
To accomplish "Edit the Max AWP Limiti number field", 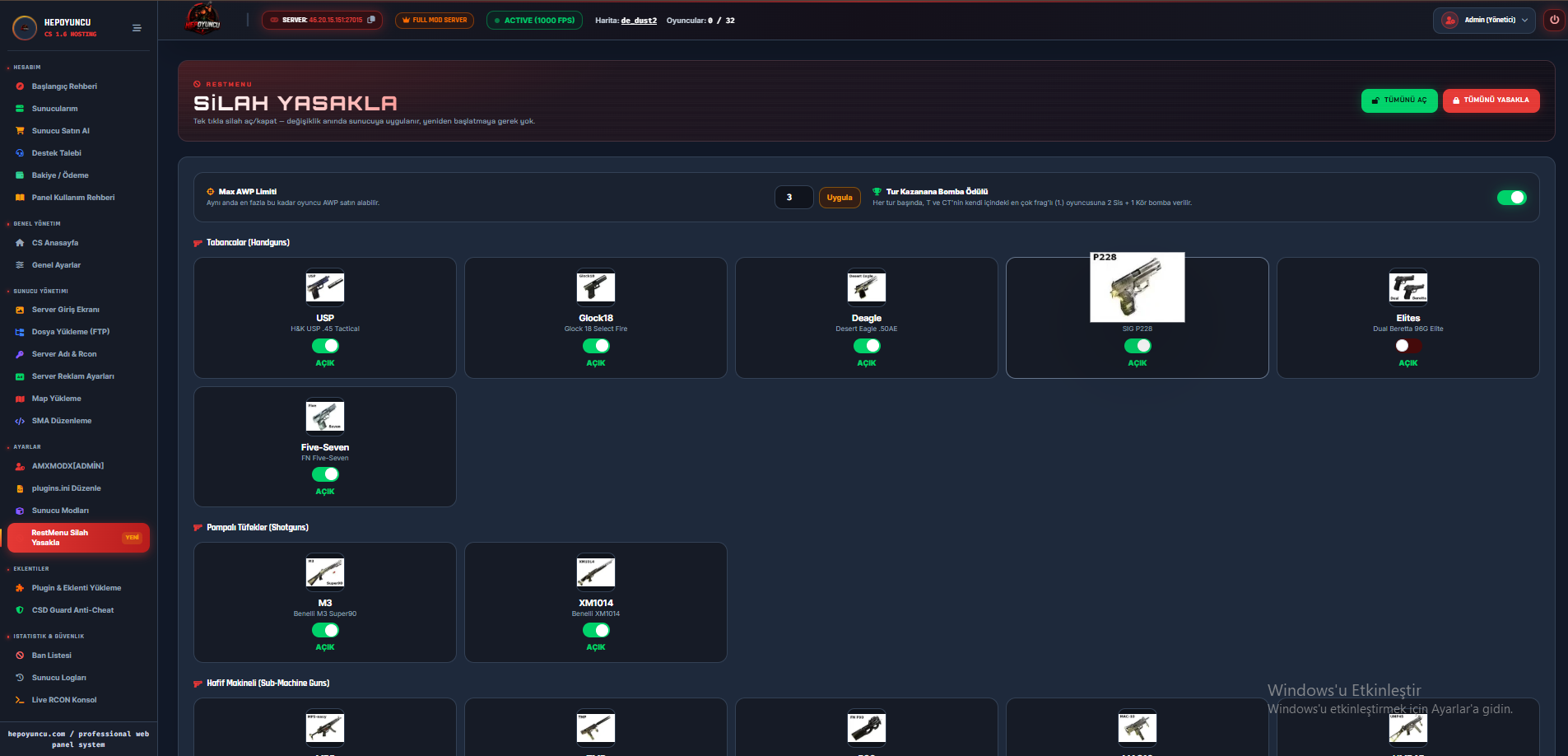I will [x=793, y=198].
